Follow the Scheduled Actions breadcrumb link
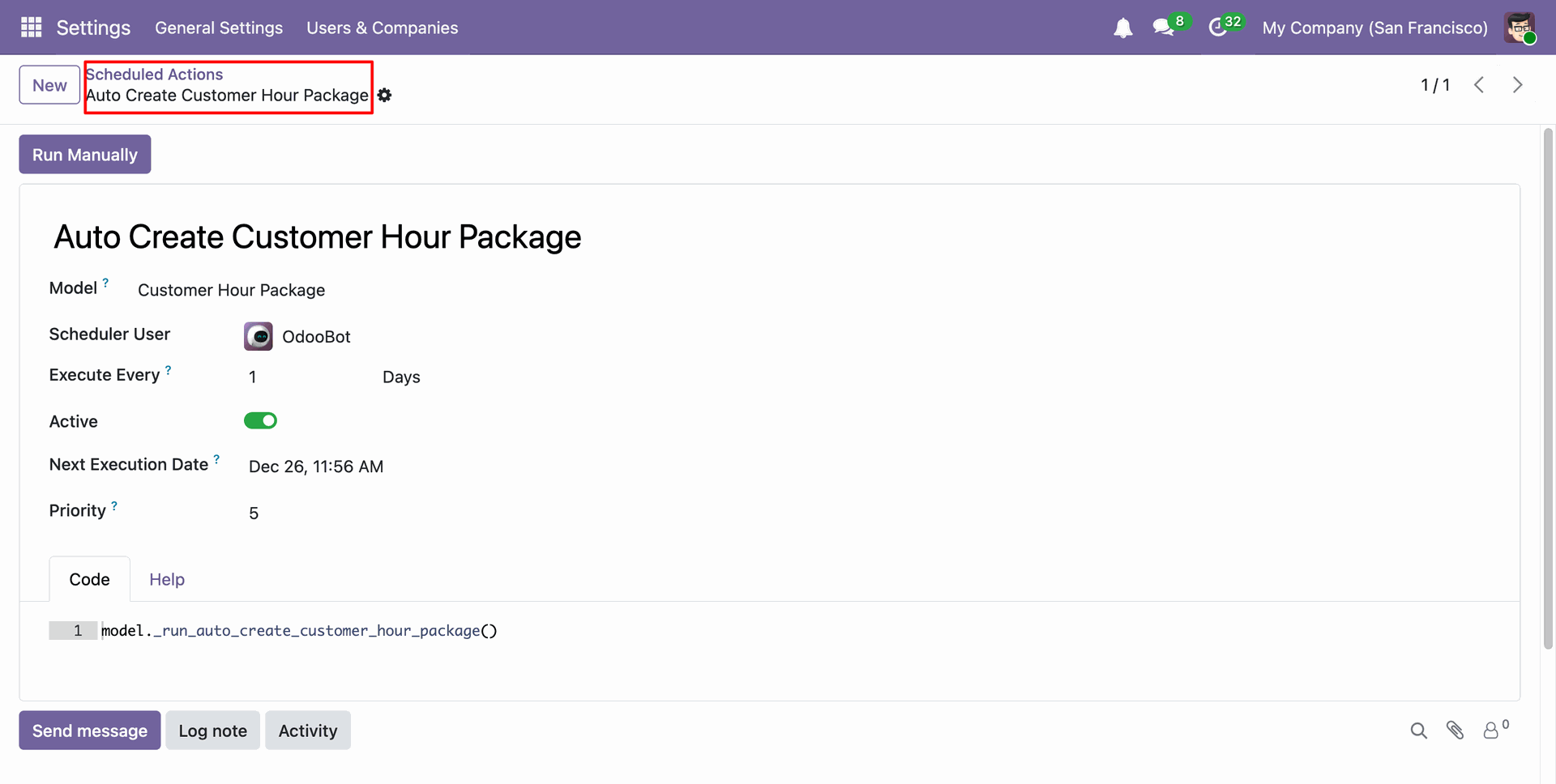The width and height of the screenshot is (1556, 784). point(154,75)
